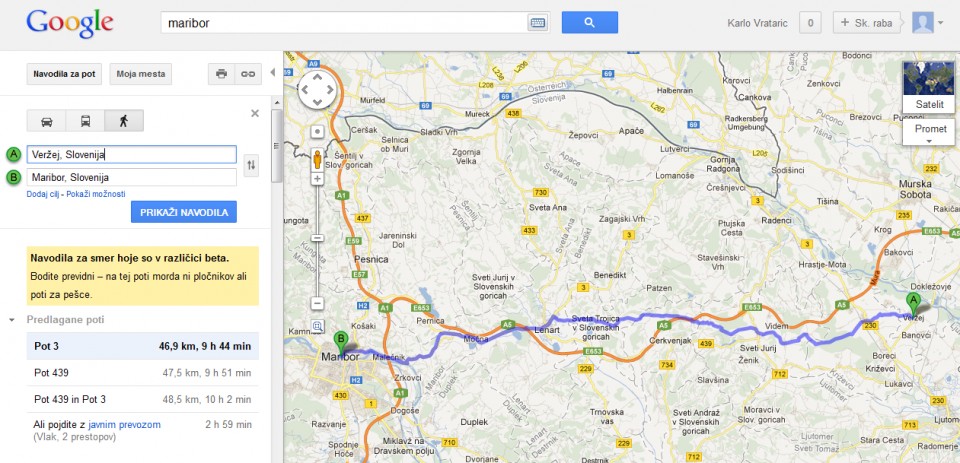Select the walking directions icon
The height and width of the screenshot is (463, 960).
click(124, 121)
